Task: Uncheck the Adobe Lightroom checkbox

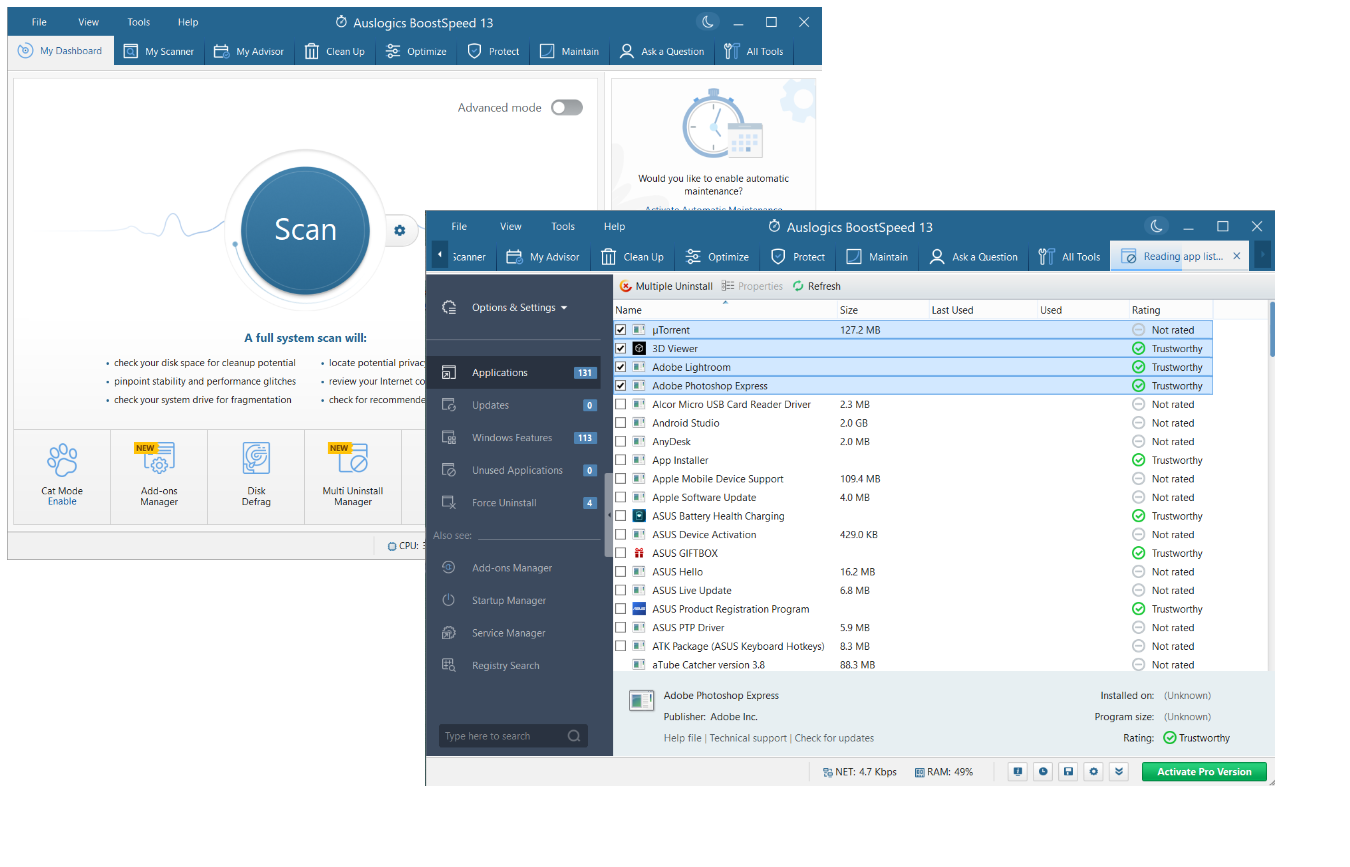Action: 620,367
